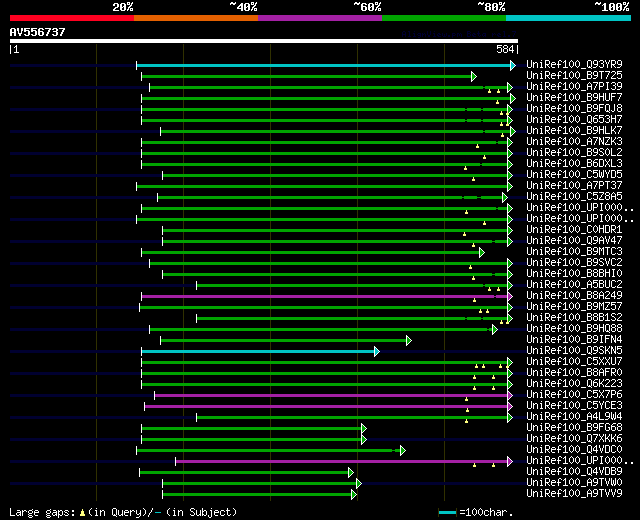The height and width of the screenshot is (520, 640).
Task: Click the UniRef100_B9SVC2 hit name
Action: [574, 263]
